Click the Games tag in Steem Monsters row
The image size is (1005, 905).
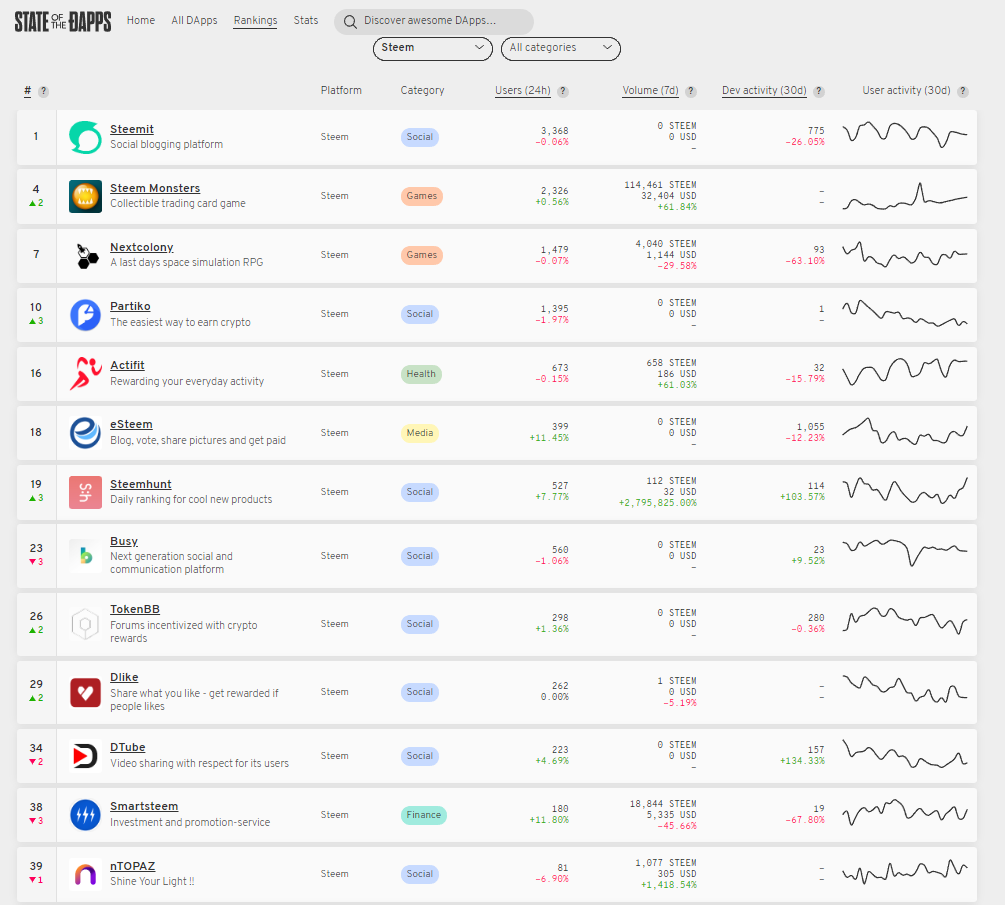(x=422, y=196)
